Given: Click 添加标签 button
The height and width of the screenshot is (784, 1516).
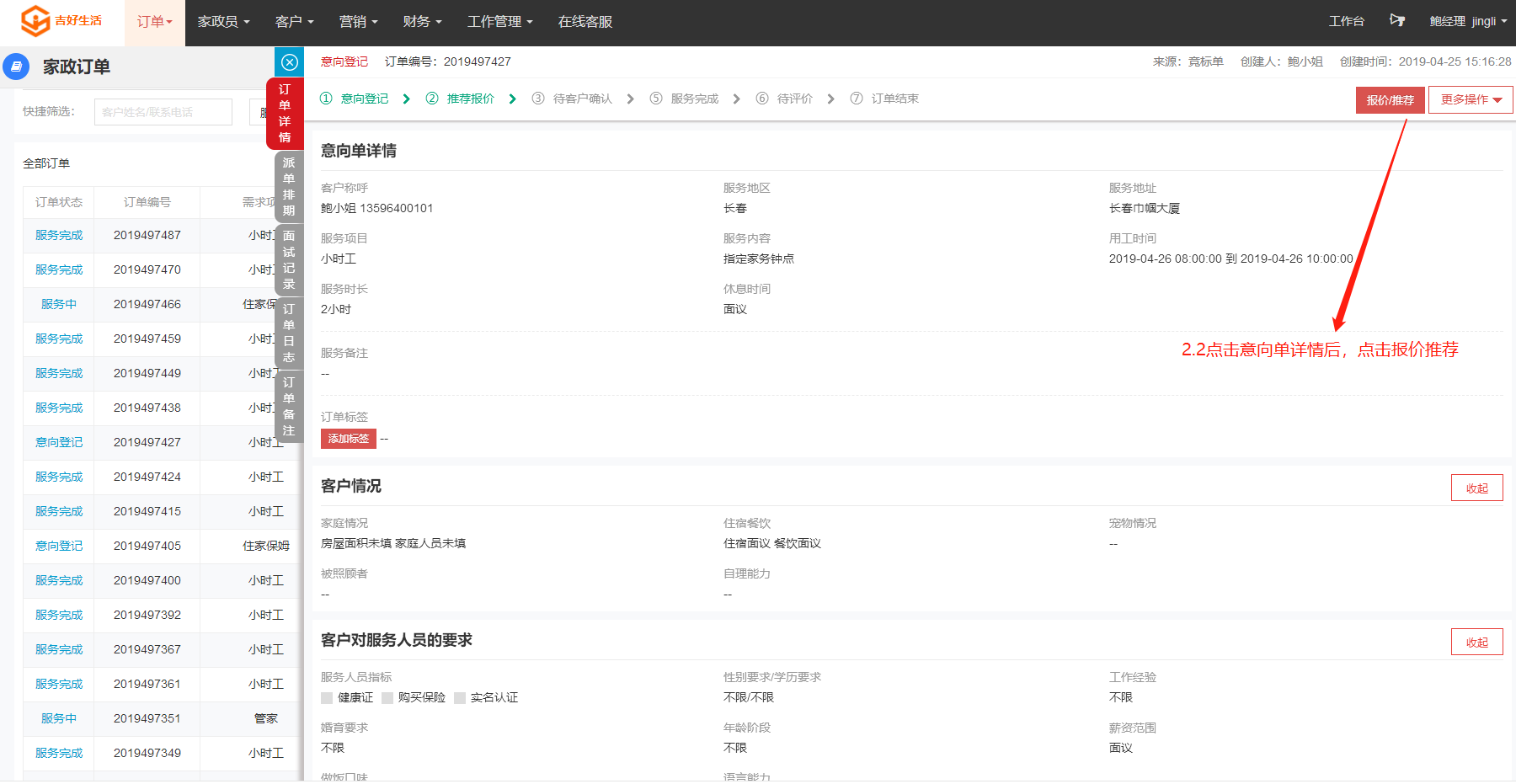Looking at the screenshot, I should tap(348, 439).
